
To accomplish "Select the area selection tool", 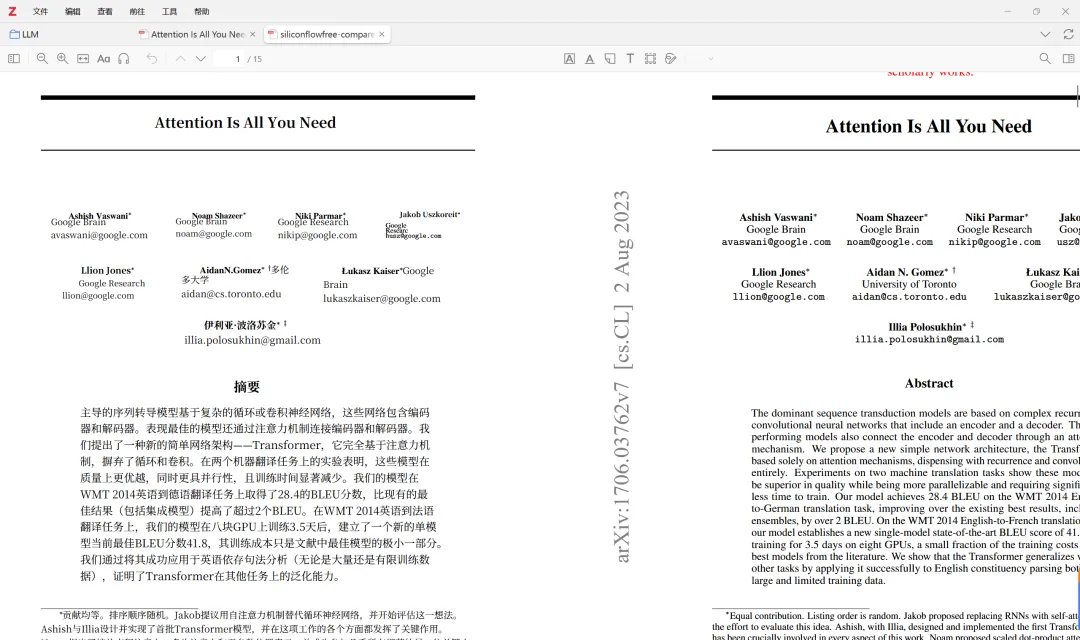I will (650, 59).
